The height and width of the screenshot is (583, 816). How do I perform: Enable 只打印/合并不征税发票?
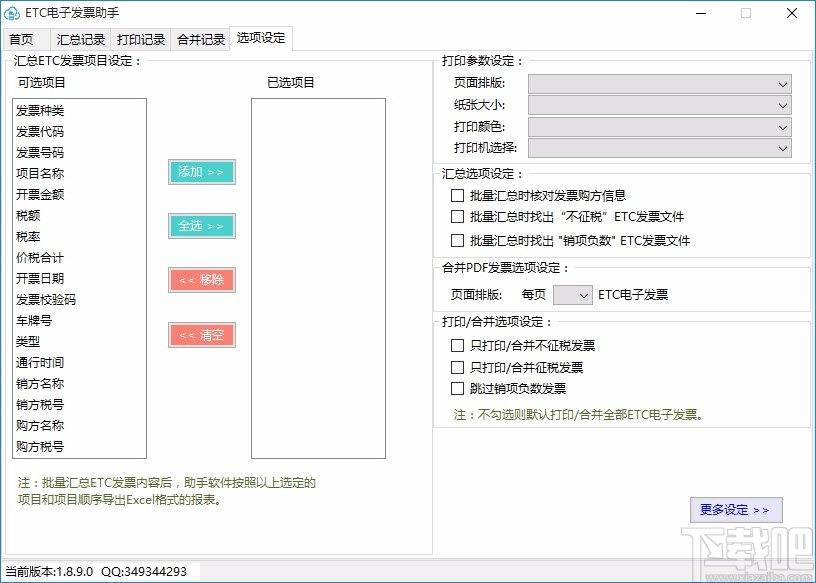pos(457,347)
